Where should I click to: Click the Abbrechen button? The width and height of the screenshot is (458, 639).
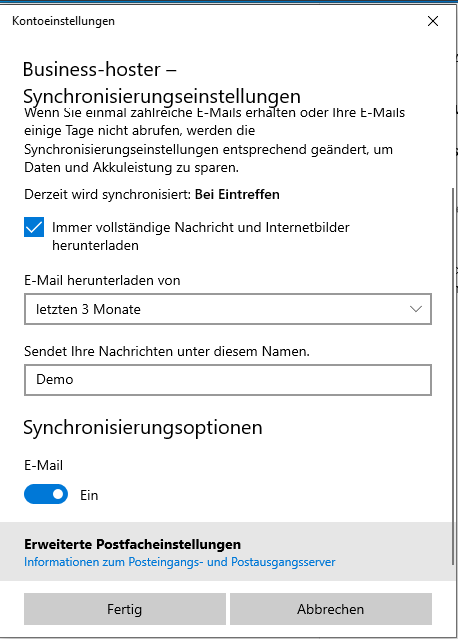[330, 609]
